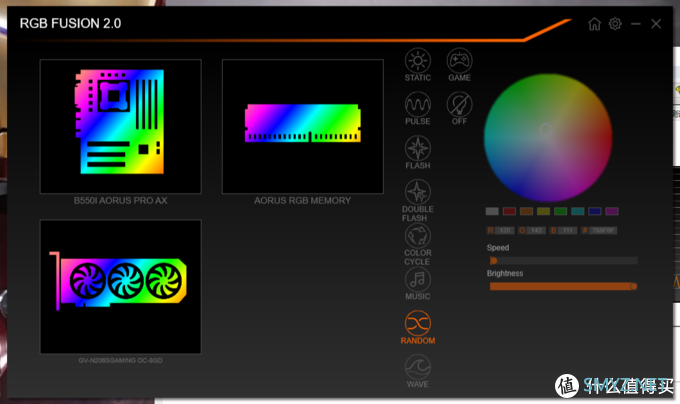Viewport: 680px width, 404px height.
Task: Close the RGB Fusion window
Action: coord(656,23)
